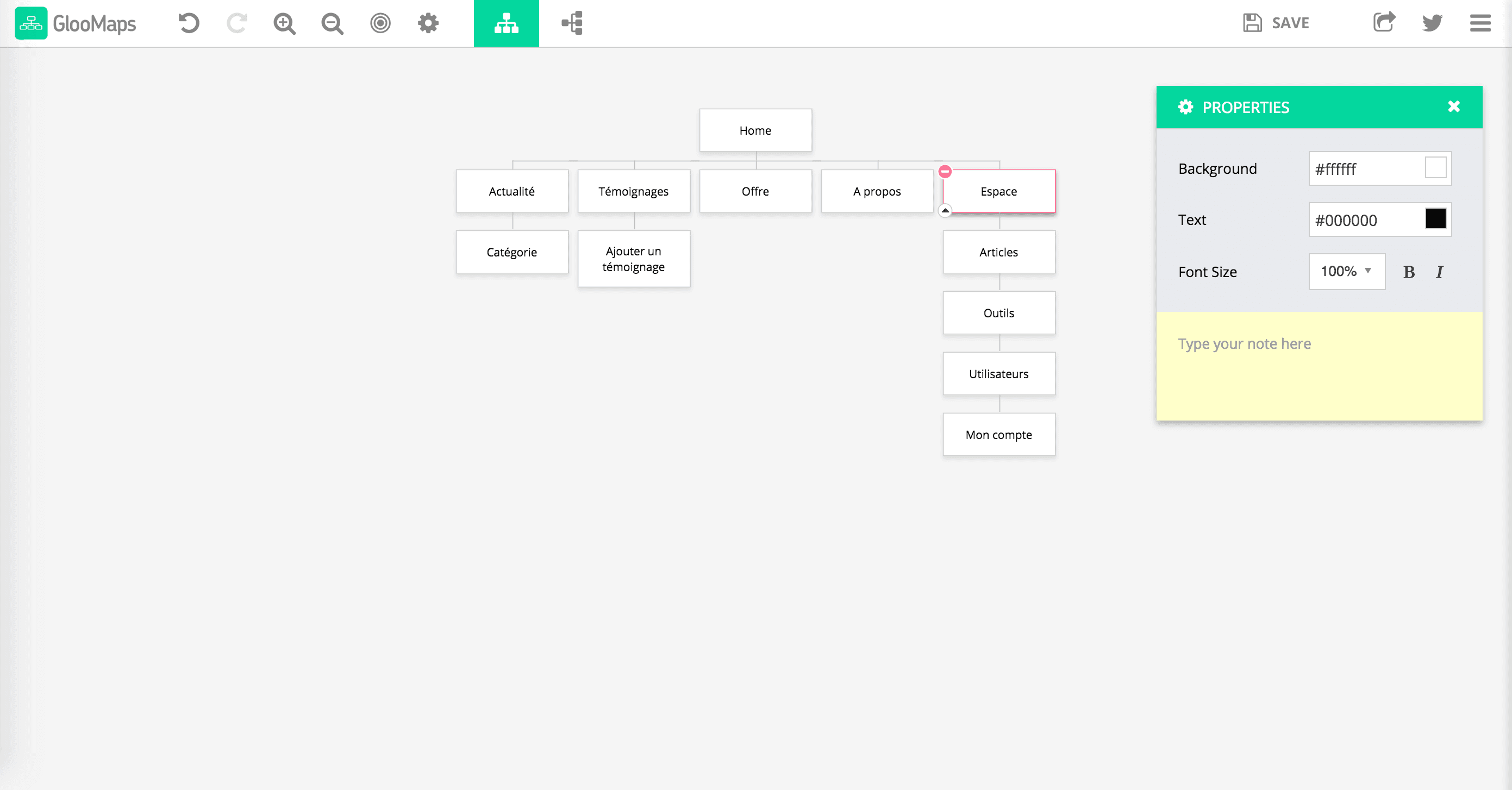Screen dimensions: 1512x790
Task: Select the Espace node
Action: point(999,191)
